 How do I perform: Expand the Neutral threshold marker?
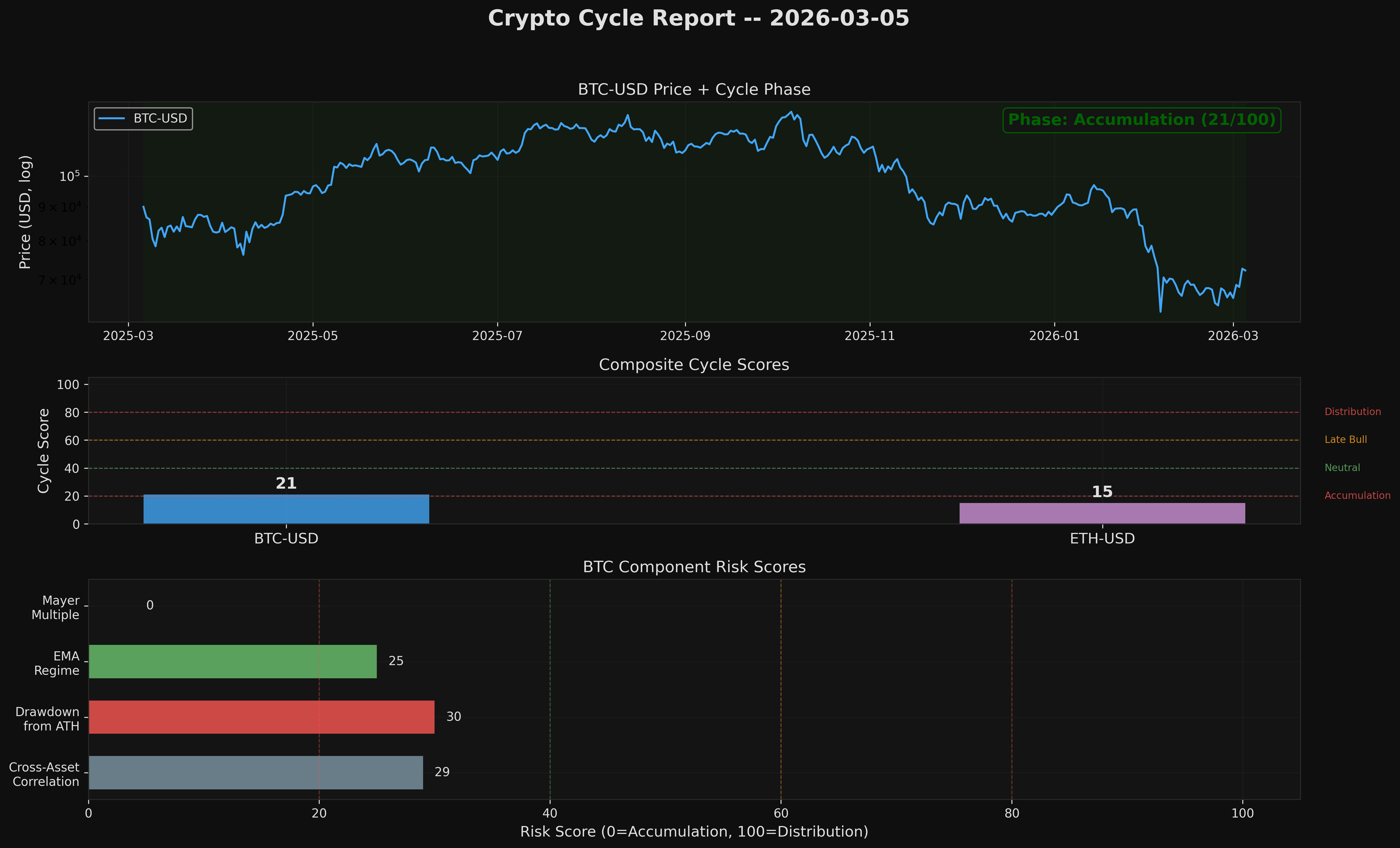[1342, 467]
